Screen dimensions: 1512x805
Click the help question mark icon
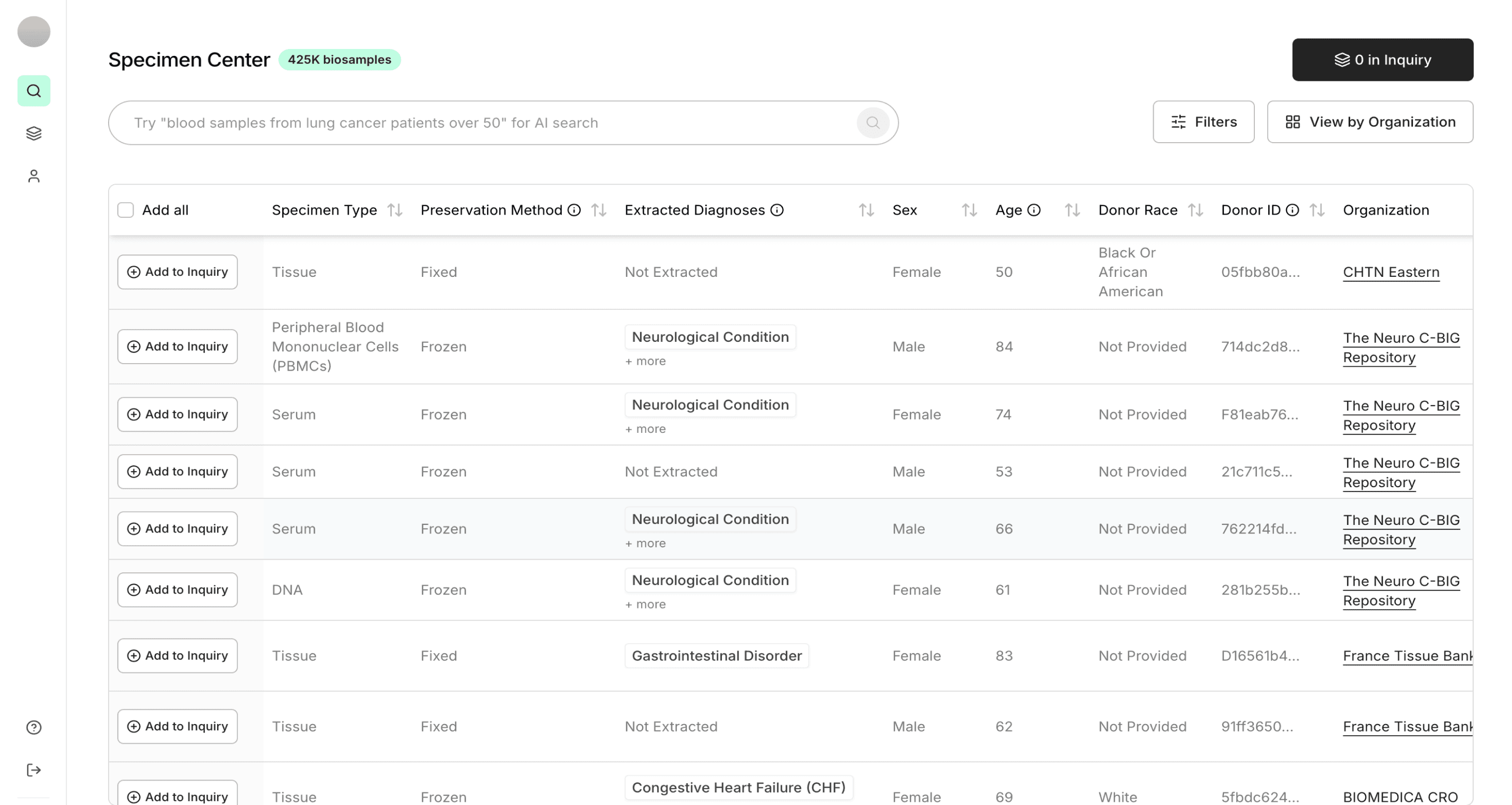(34, 727)
